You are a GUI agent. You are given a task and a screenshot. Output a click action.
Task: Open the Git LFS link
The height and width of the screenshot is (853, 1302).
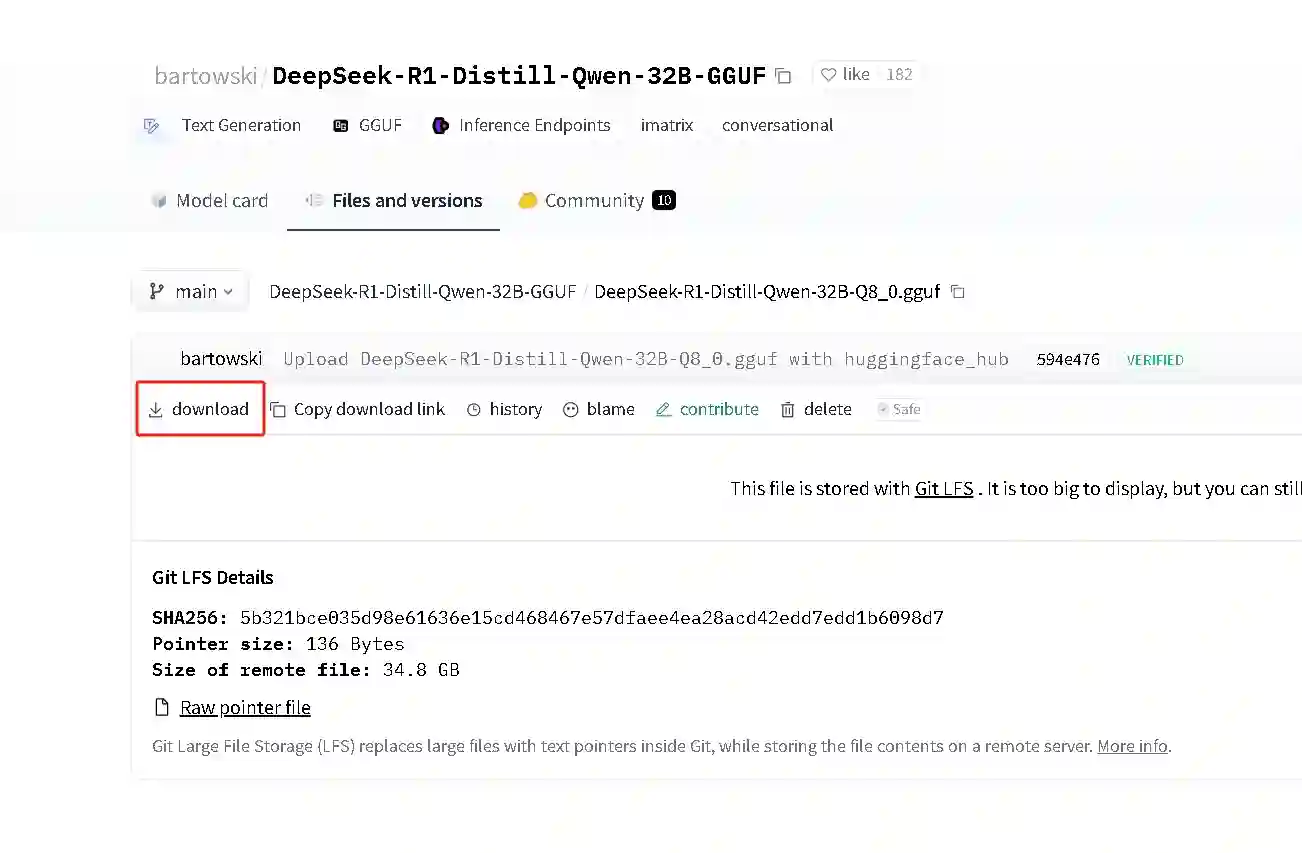click(x=944, y=489)
